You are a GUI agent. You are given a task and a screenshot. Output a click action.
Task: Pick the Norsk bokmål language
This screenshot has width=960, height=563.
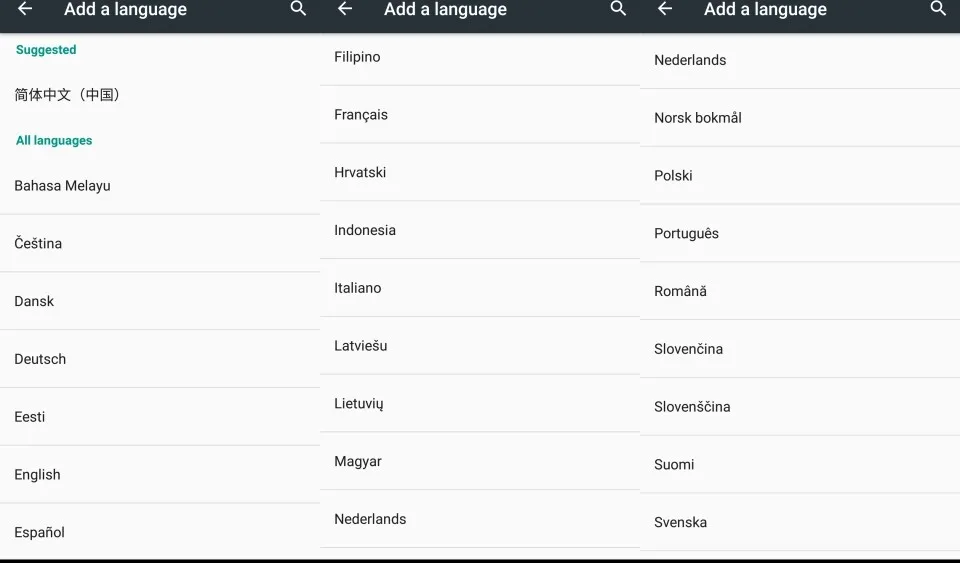(698, 118)
